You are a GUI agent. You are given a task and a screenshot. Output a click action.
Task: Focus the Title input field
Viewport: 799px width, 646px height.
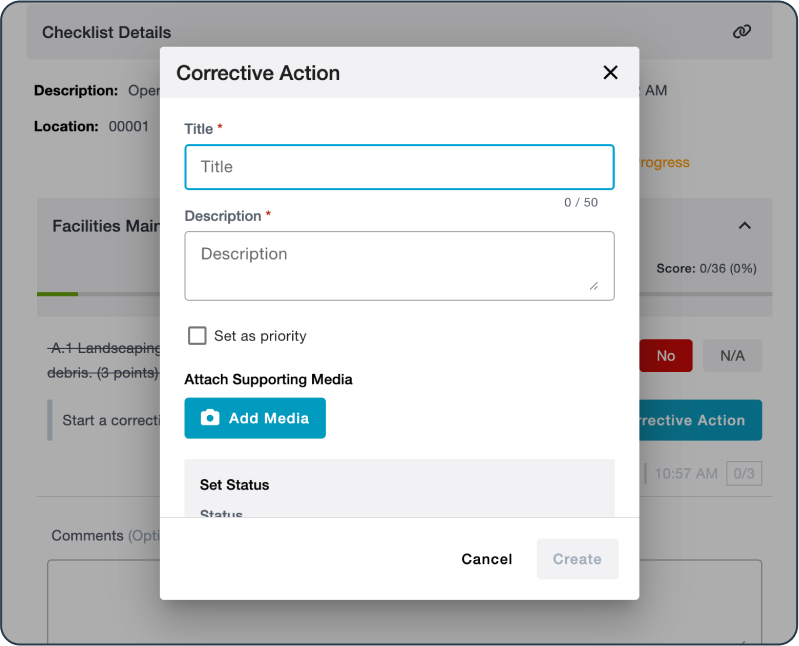399,167
